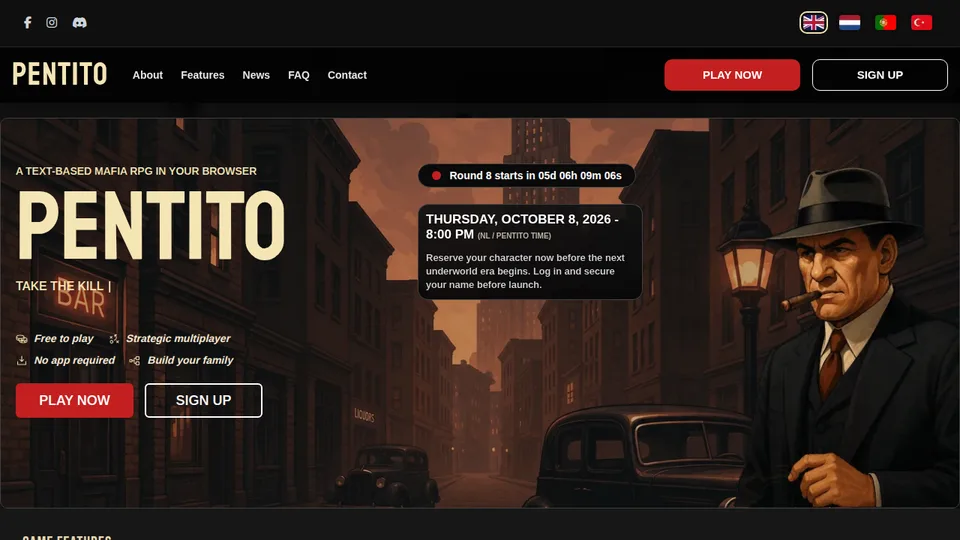The width and height of the screenshot is (960, 540).
Task: Open the FAQ page
Action: 299,75
